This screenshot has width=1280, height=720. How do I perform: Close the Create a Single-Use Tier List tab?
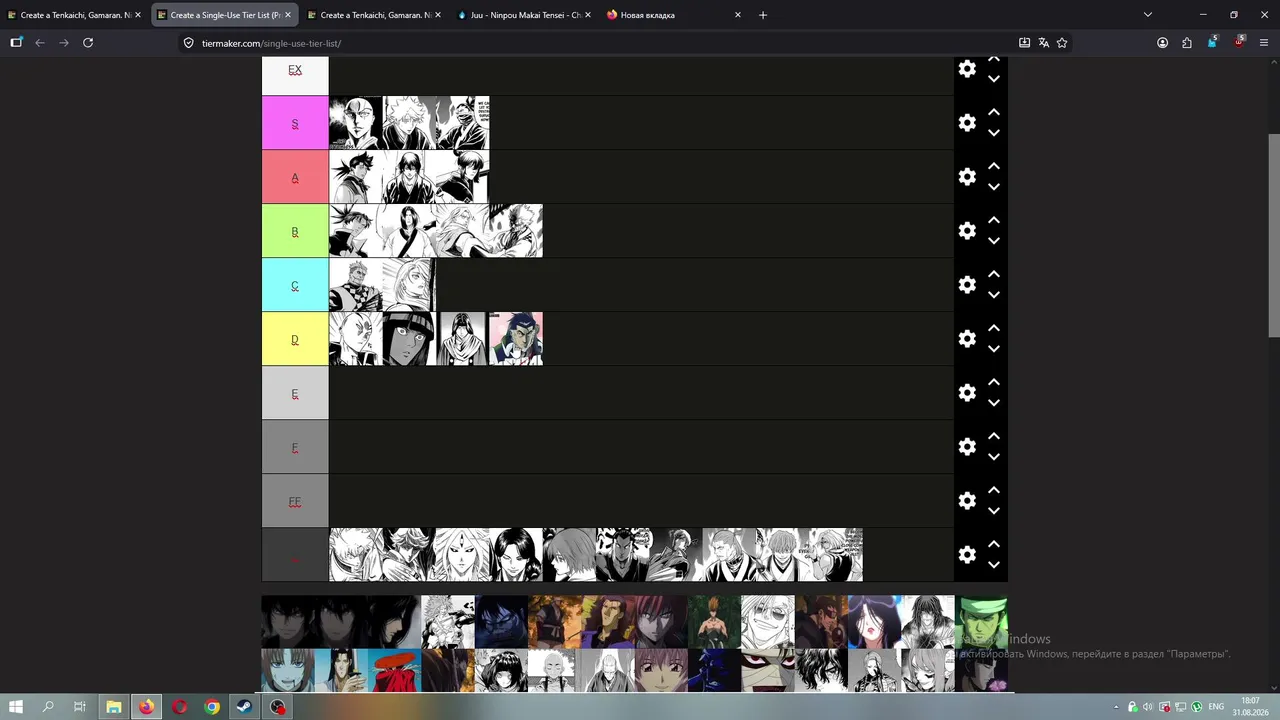click(x=288, y=15)
